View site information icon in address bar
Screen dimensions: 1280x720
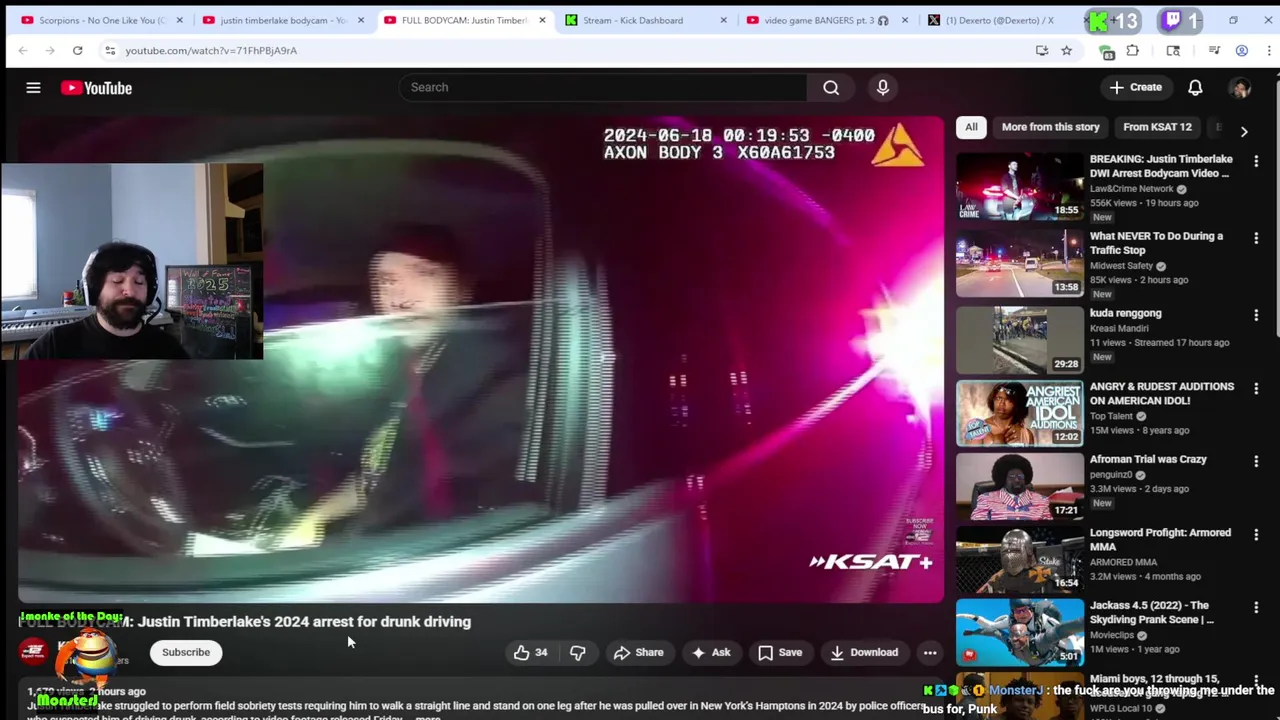click(x=110, y=50)
